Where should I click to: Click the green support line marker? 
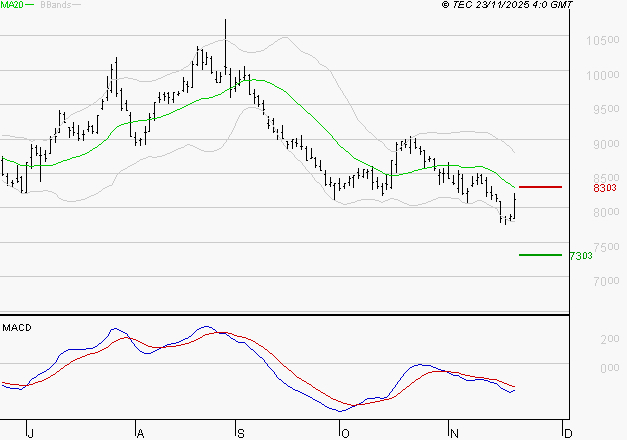[x=540, y=255]
